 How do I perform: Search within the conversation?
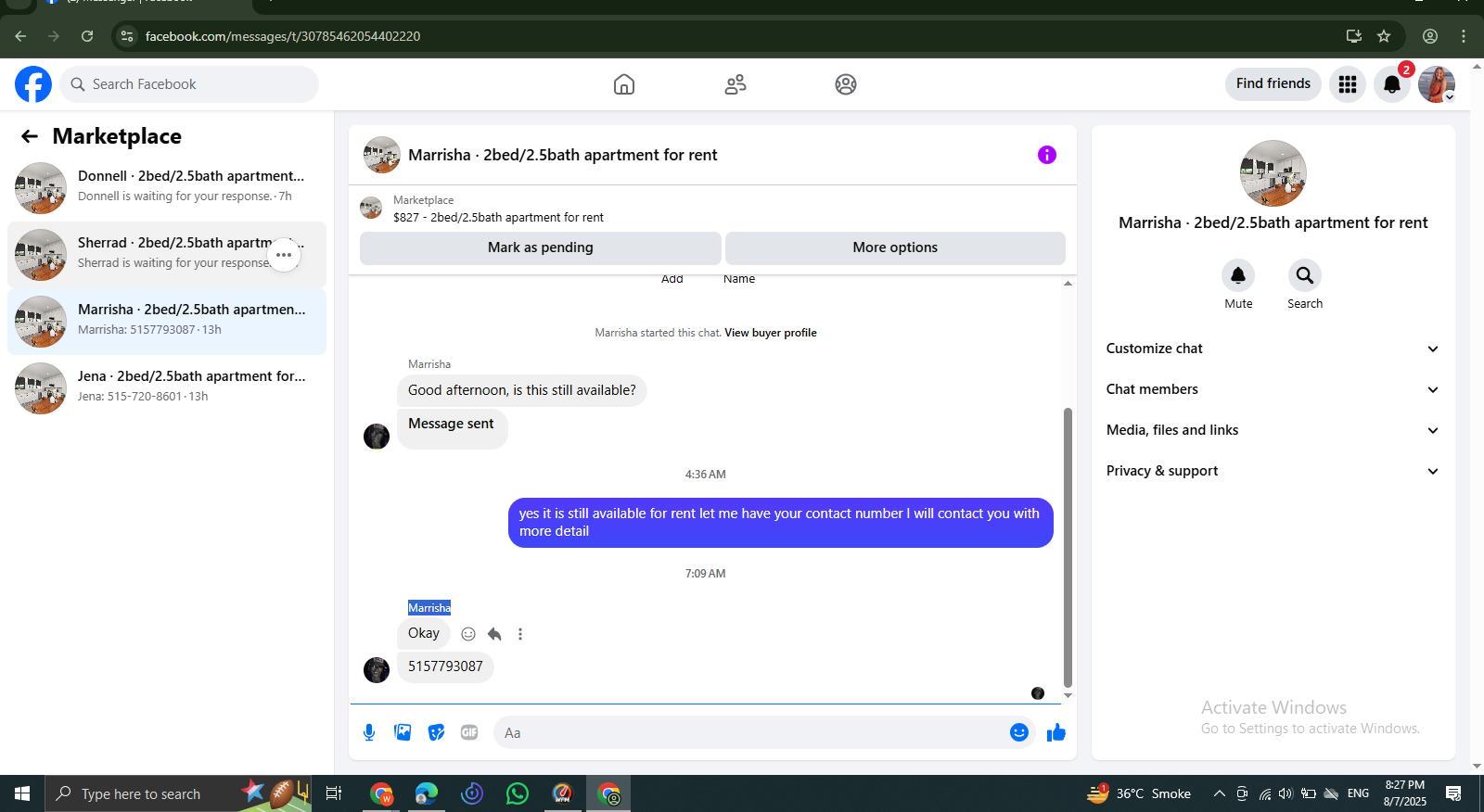[1305, 275]
